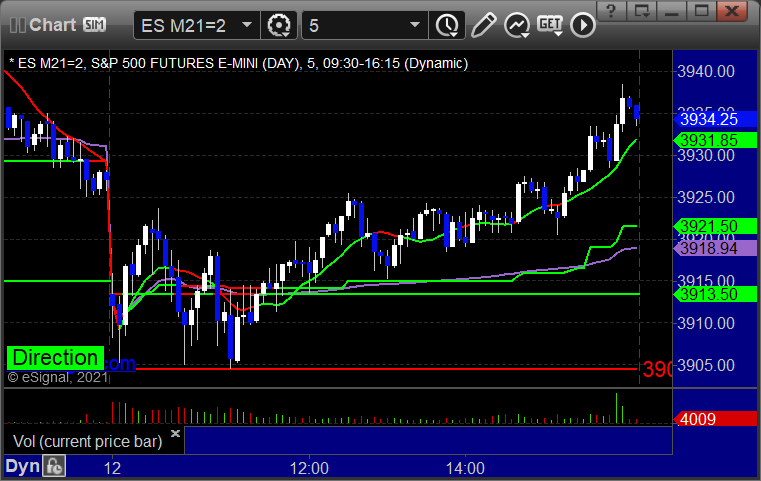Click the 12:00 time axis label

pyautogui.click(x=309, y=468)
